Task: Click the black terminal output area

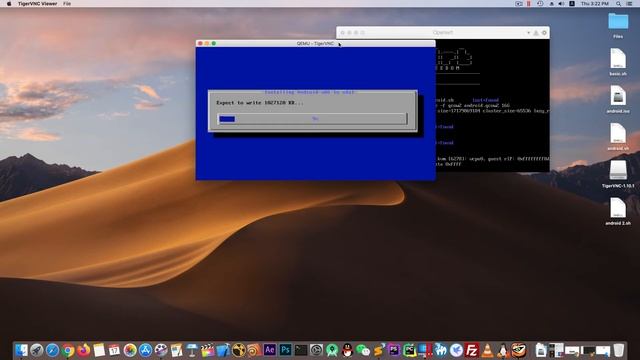Action: (492, 105)
